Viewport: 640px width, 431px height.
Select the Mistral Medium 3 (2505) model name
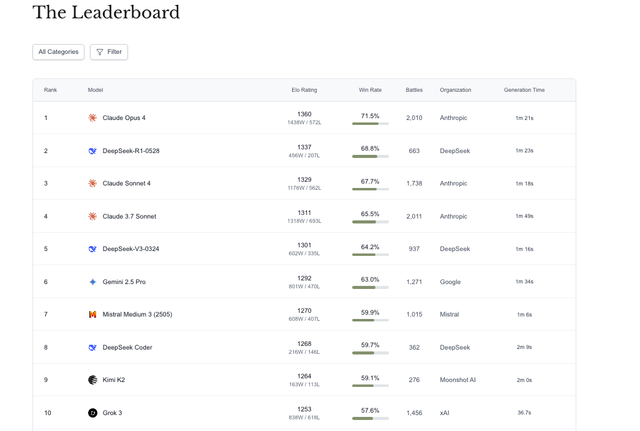click(x=137, y=314)
